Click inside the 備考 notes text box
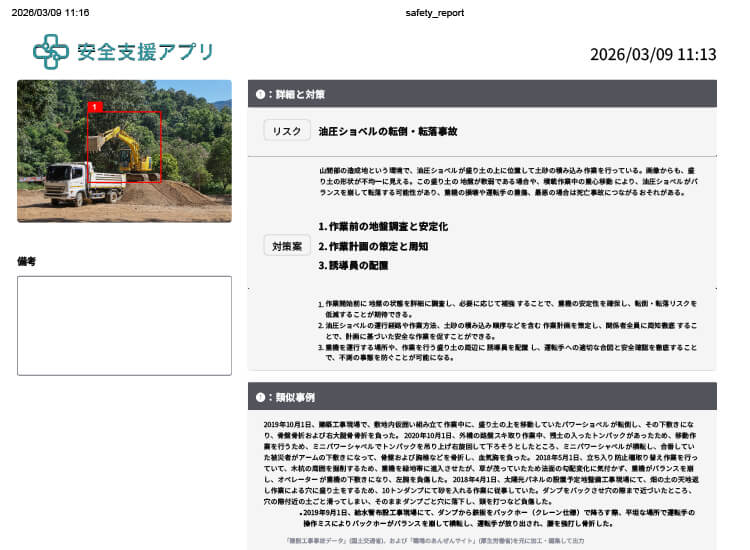Viewport: 750px width, 550px height. coord(124,326)
